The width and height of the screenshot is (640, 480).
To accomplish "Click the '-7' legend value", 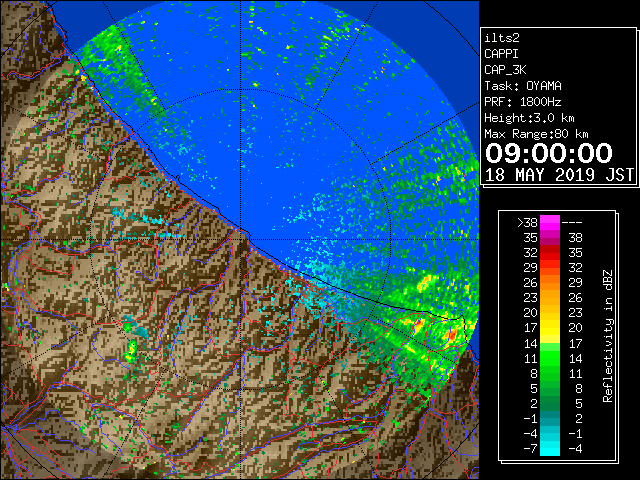I will [x=530, y=449].
